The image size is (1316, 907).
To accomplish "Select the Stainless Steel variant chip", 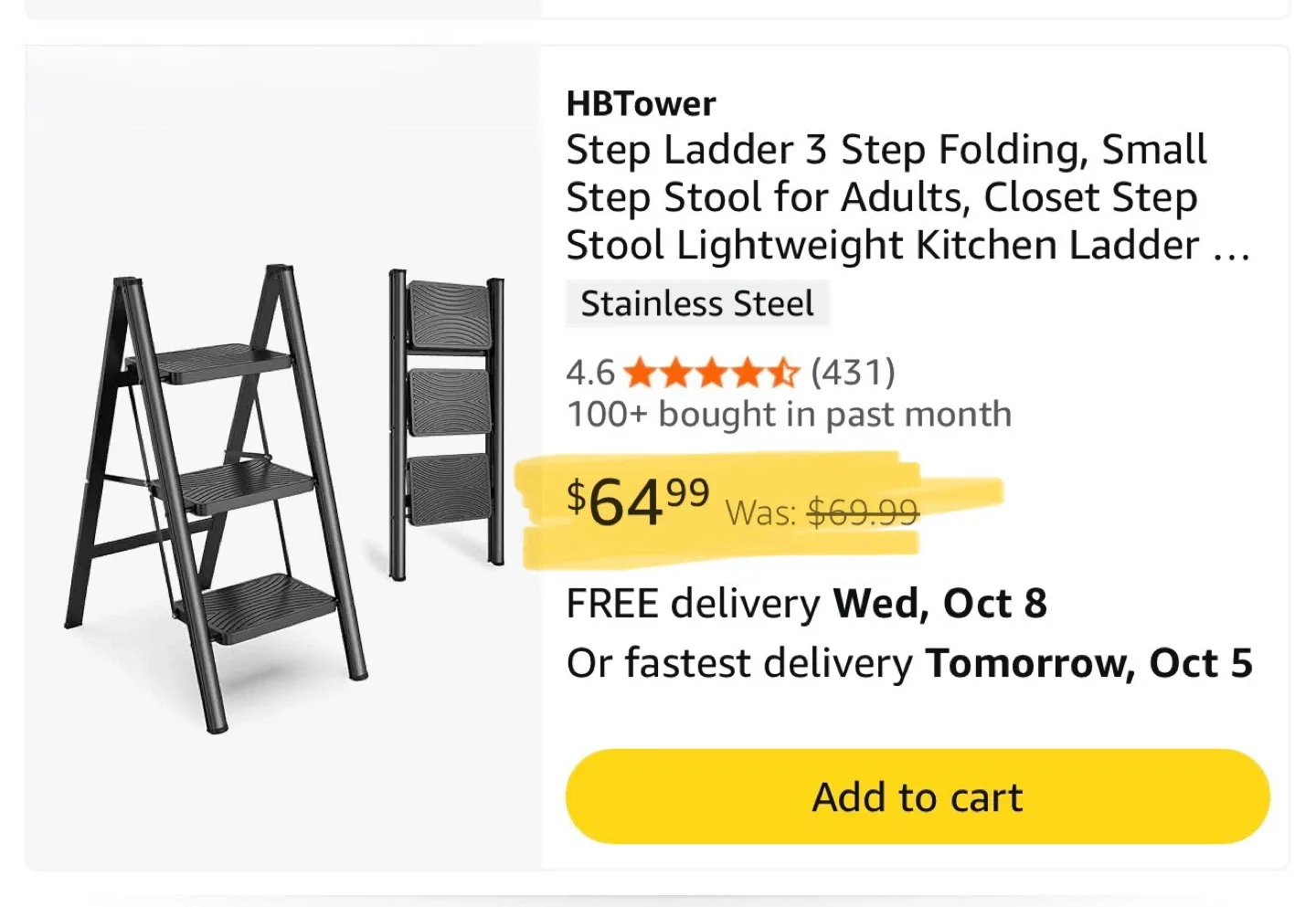I will tap(697, 303).
